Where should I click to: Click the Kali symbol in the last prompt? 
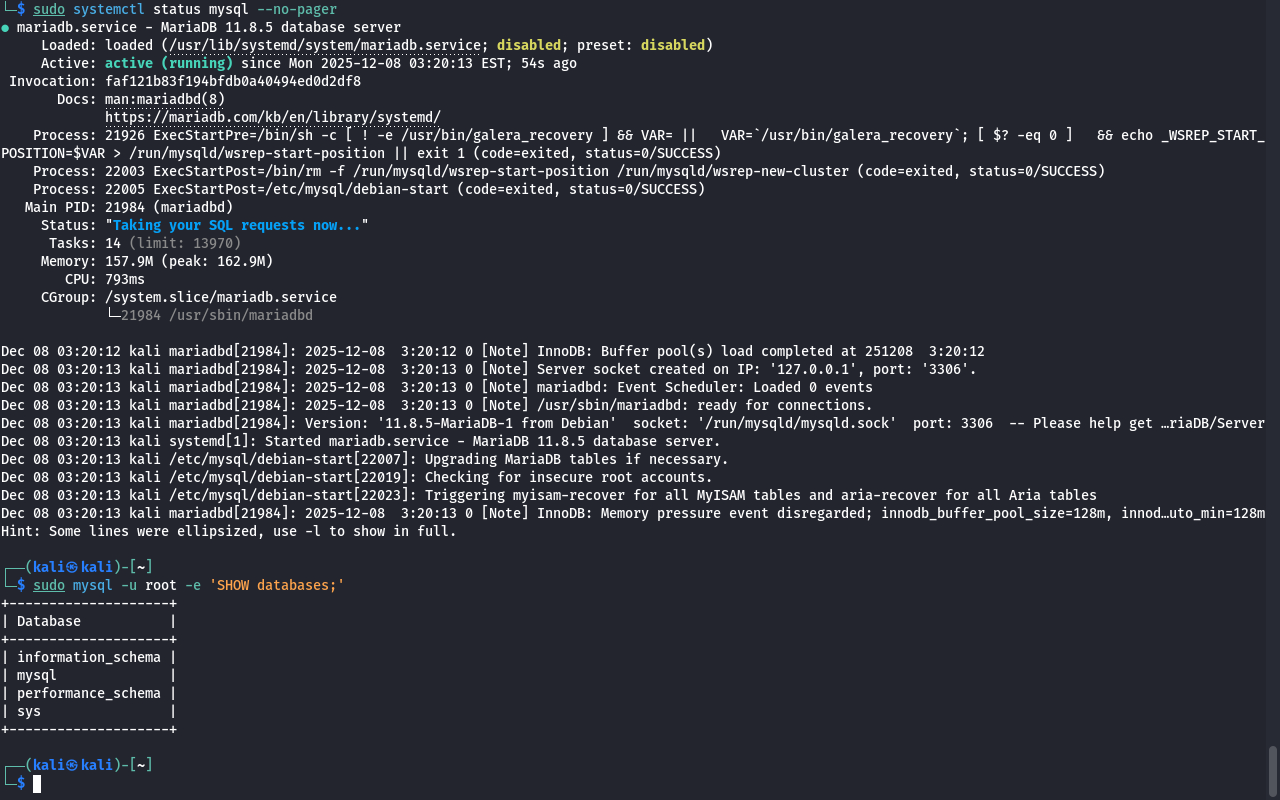(72, 765)
